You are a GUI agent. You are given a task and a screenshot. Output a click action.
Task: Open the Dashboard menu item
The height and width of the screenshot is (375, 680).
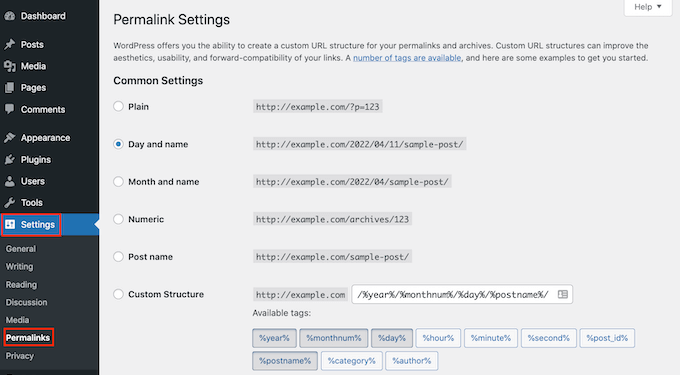point(43,16)
